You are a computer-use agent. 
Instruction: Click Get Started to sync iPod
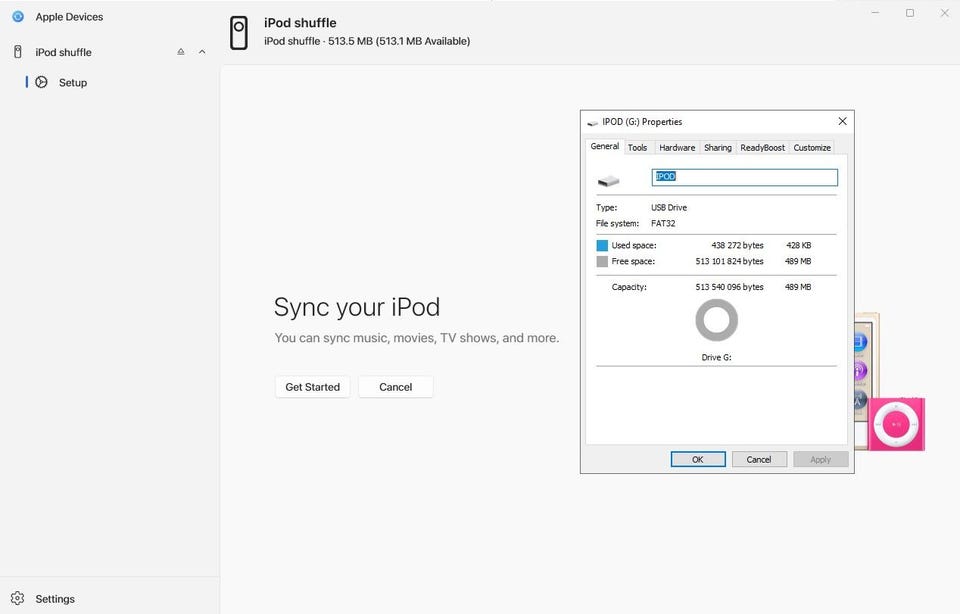pos(312,387)
